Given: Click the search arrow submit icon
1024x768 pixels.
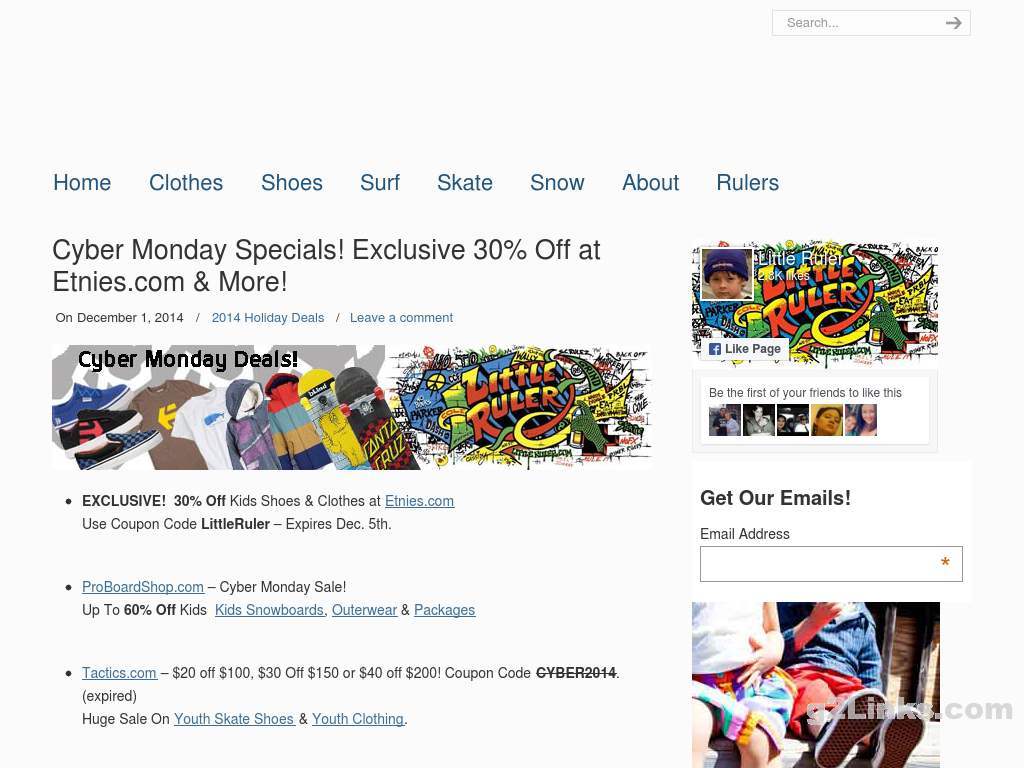Looking at the screenshot, I should click(953, 23).
